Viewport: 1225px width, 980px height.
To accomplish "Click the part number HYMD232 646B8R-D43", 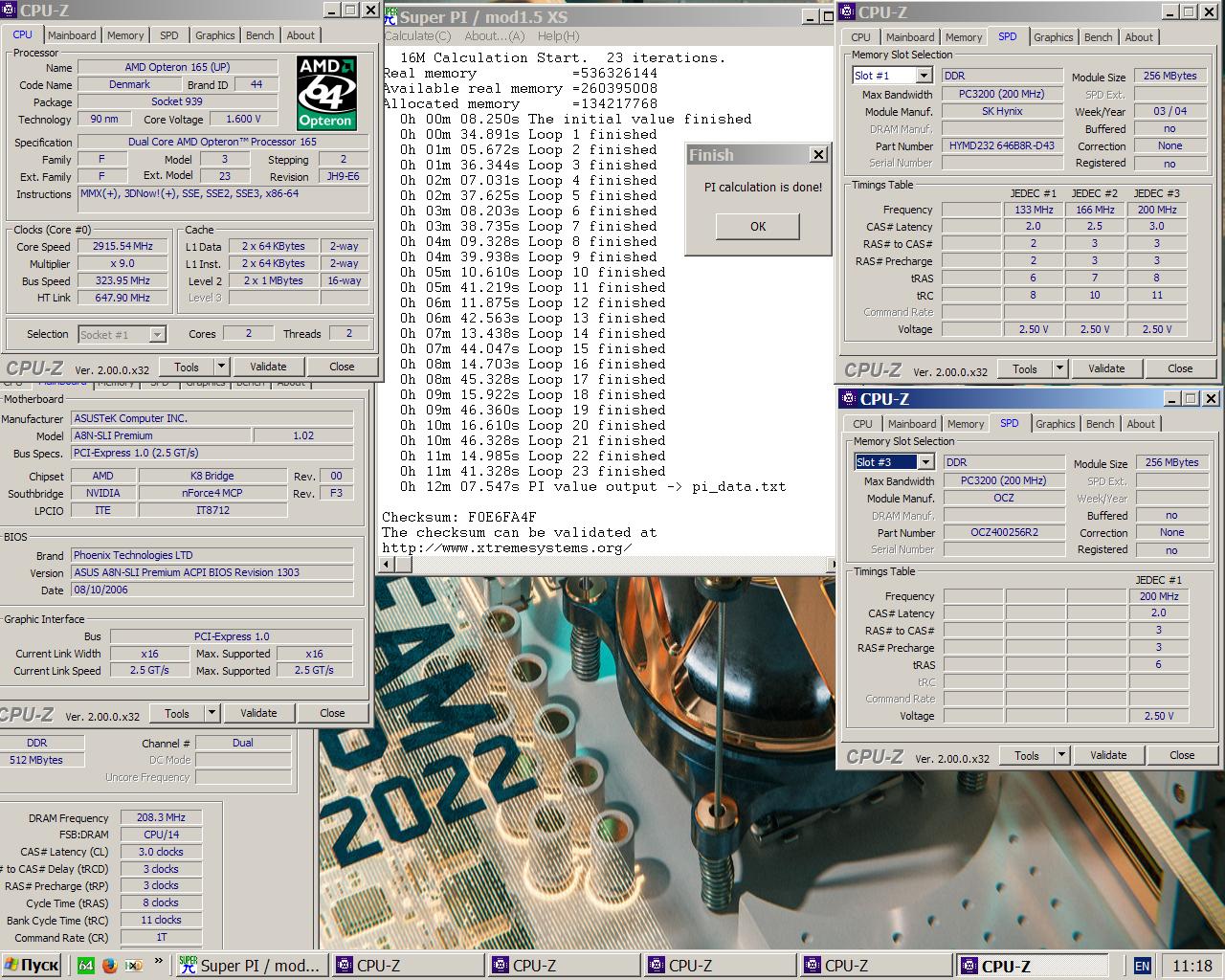I will tap(1002, 145).
